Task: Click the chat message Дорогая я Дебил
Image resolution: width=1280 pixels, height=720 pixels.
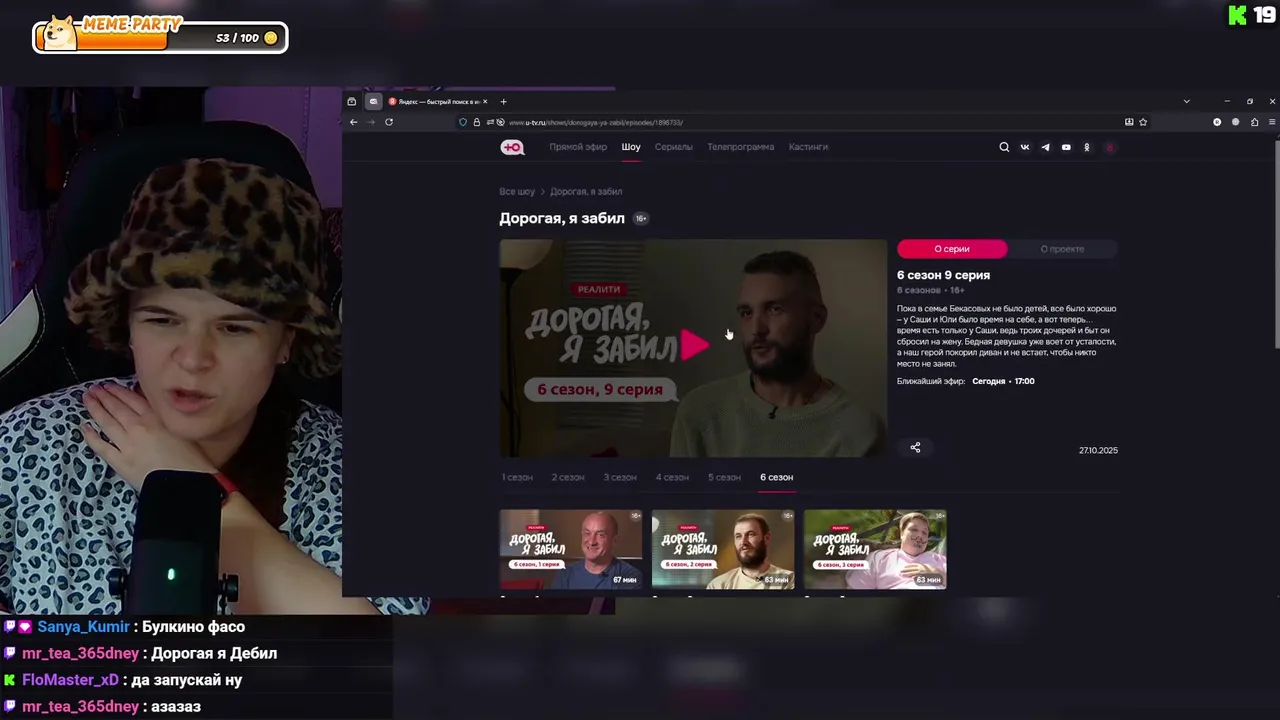Action: (x=214, y=653)
